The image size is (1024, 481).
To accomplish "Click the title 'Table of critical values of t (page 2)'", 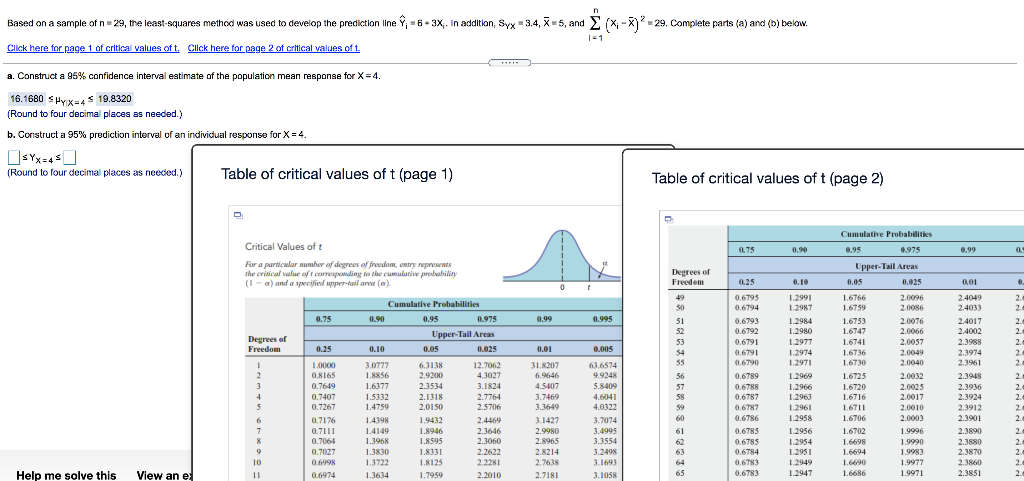I will coord(767,178).
